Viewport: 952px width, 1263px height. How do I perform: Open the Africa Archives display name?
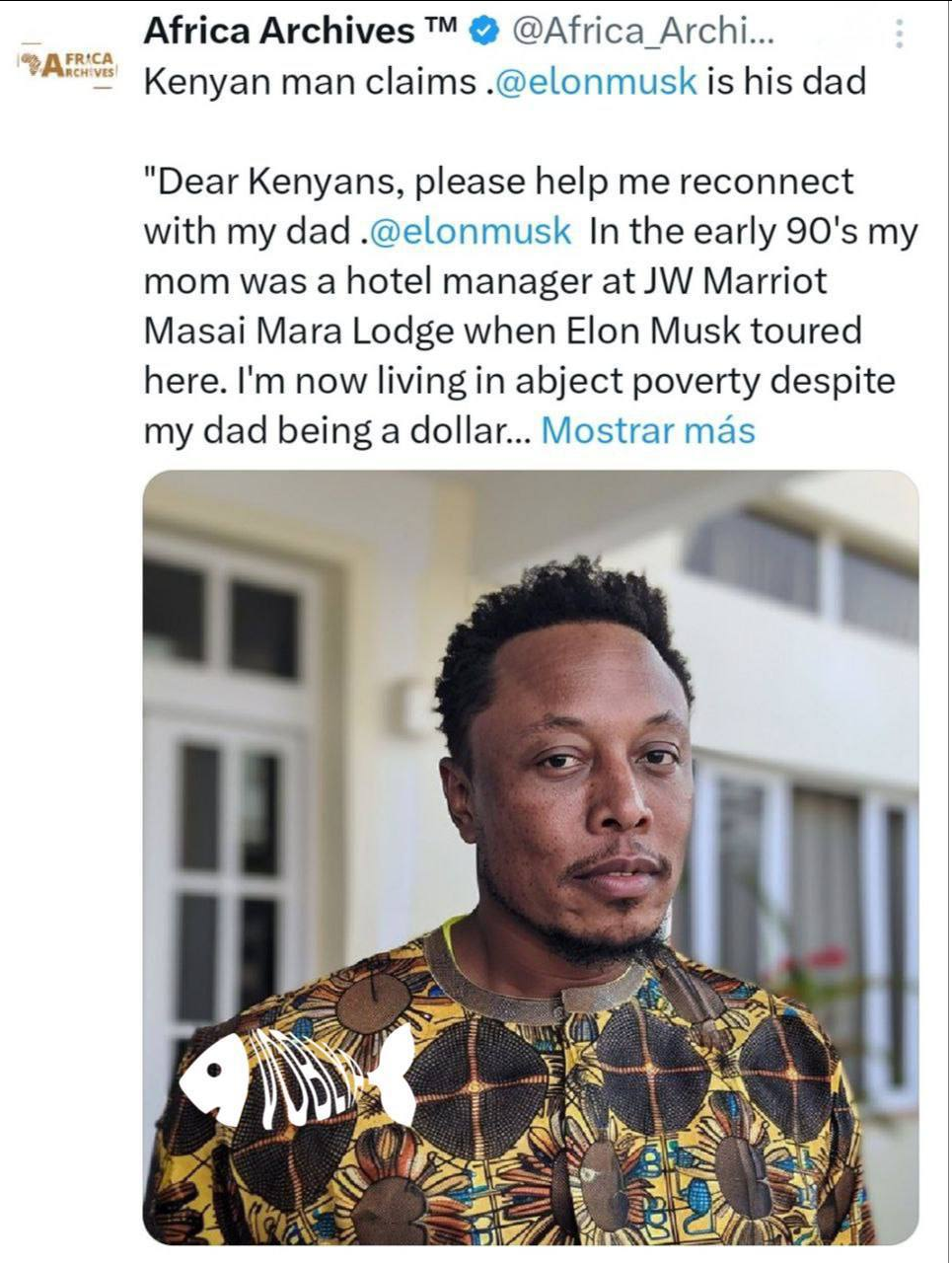coord(279,32)
